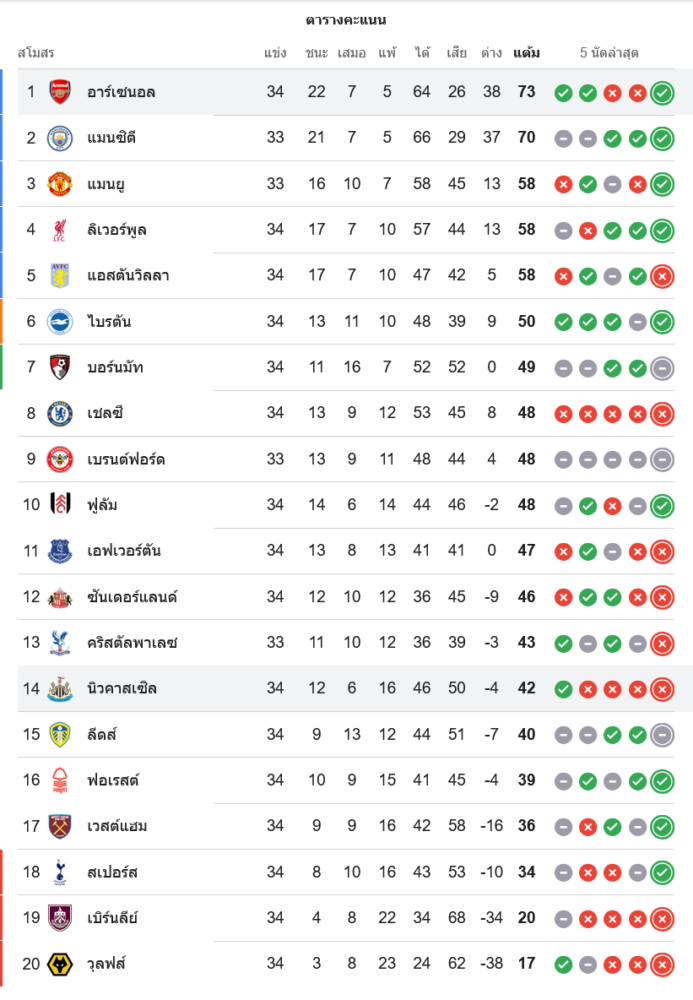The image size is (693, 1000).
Task: Select the แต้ม points column header
Action: click(x=526, y=52)
